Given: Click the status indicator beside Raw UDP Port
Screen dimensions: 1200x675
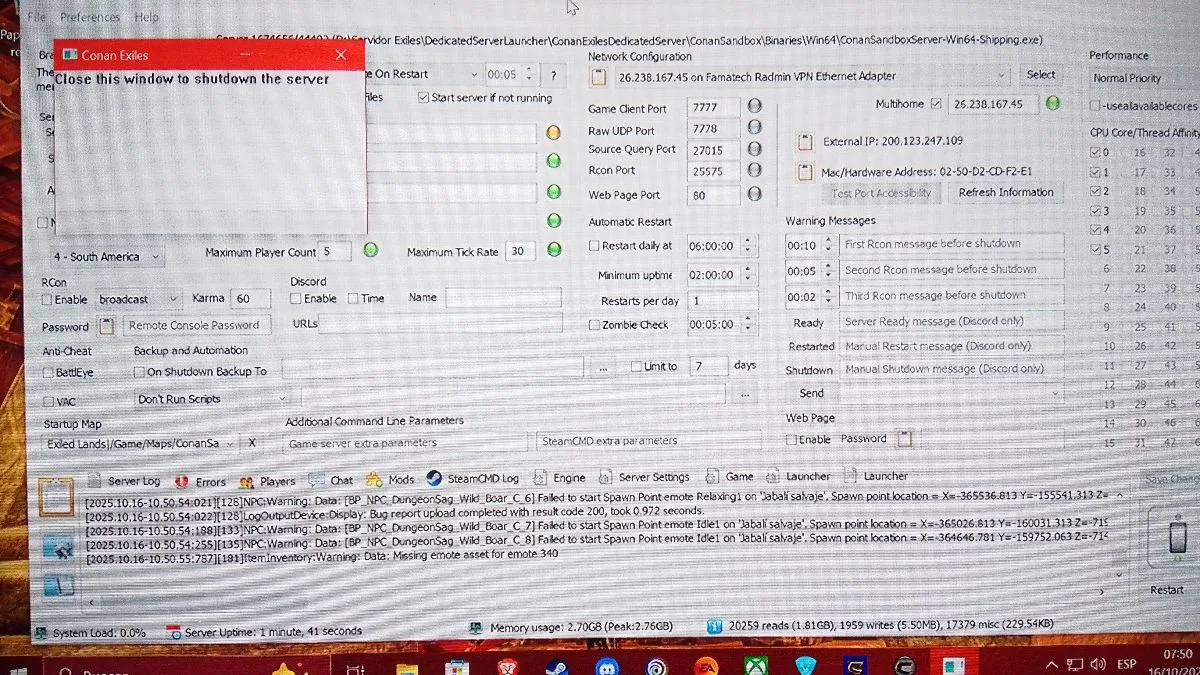Looking at the screenshot, I should coord(754,128).
